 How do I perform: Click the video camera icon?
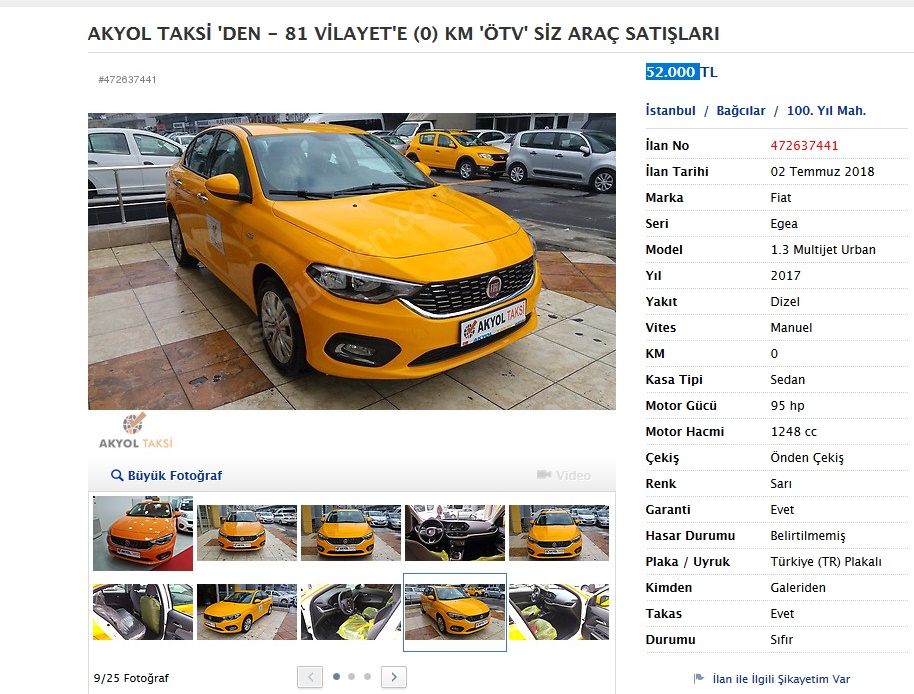544,475
